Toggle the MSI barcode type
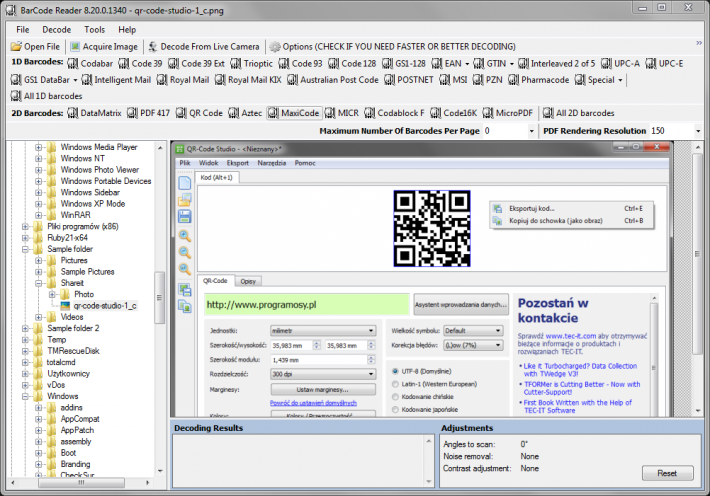Image resolution: width=710 pixels, height=496 pixels. [454, 80]
